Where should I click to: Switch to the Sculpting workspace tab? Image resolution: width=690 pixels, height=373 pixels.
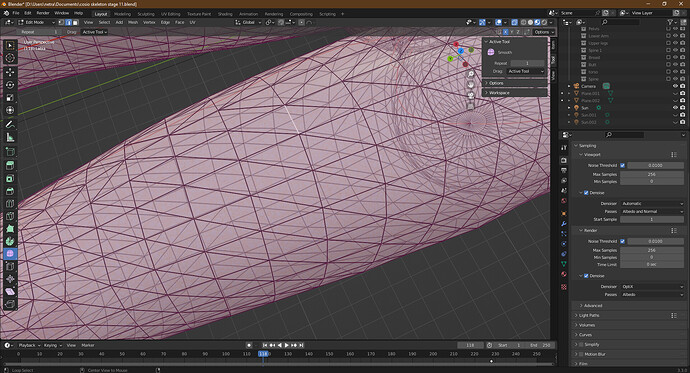(146, 14)
